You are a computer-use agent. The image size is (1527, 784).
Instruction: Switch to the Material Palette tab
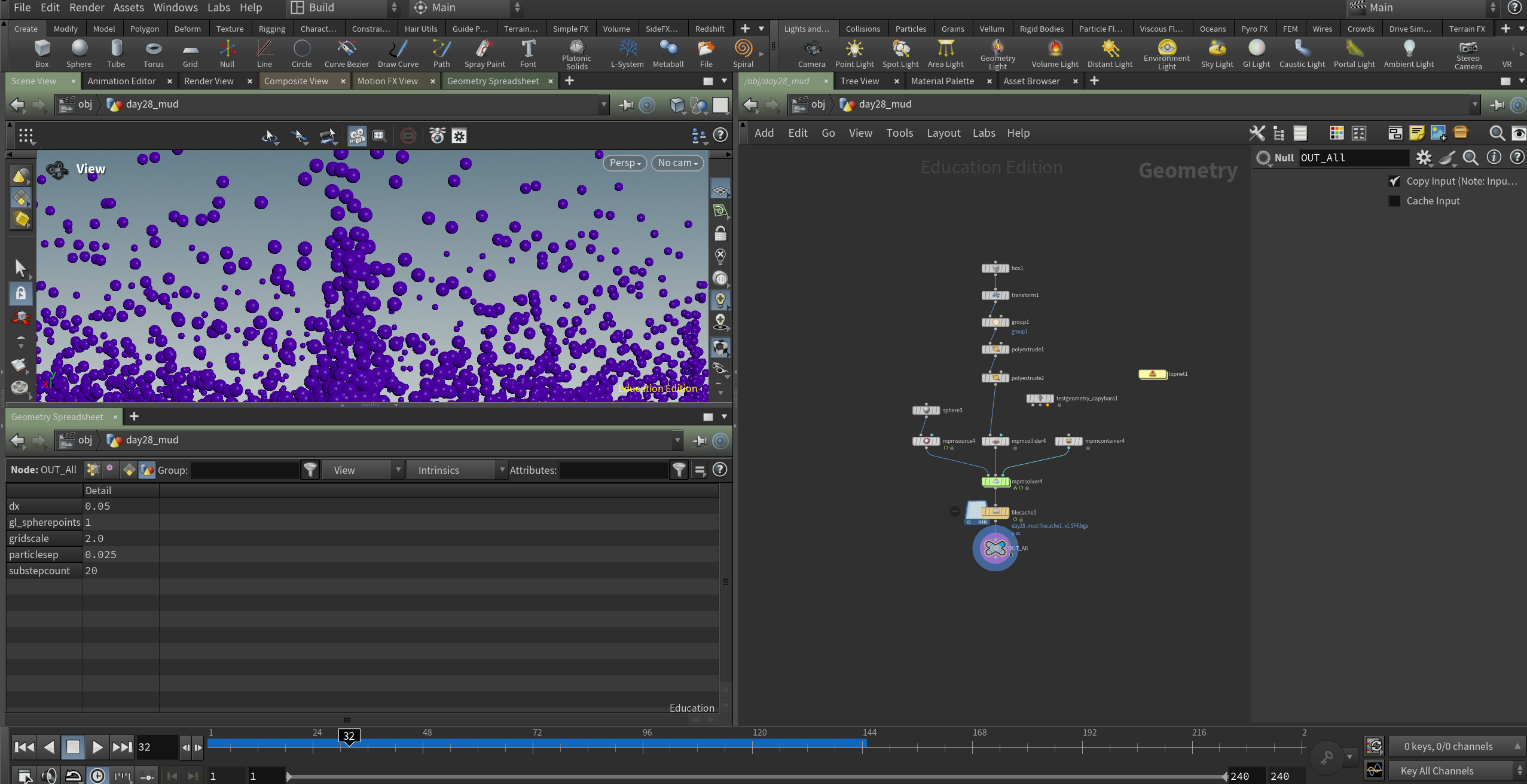942,81
